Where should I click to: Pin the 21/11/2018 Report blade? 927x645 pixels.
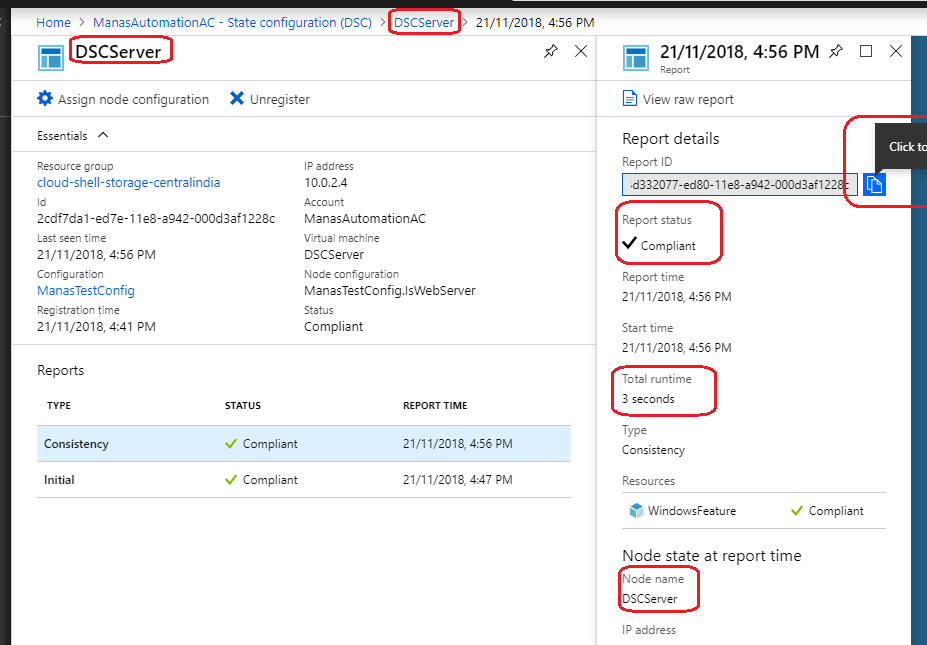[x=836, y=51]
